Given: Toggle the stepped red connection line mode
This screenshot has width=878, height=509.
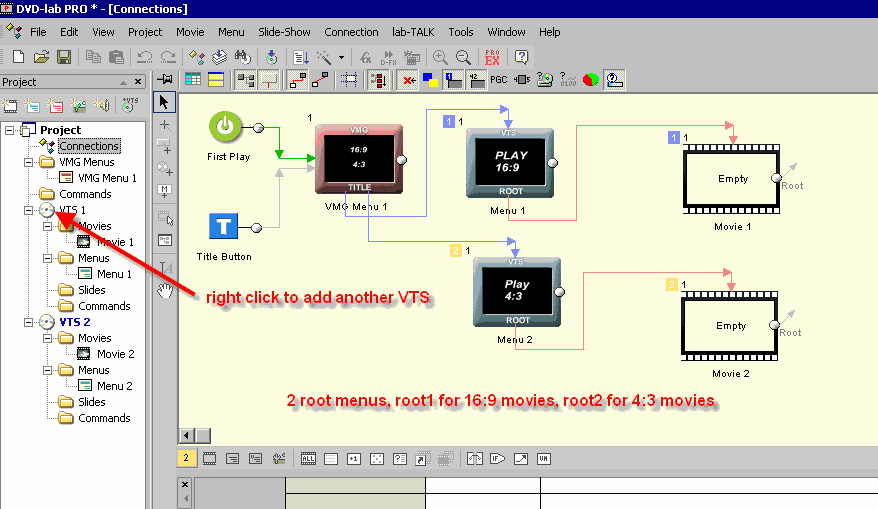Looking at the screenshot, I should point(297,80).
